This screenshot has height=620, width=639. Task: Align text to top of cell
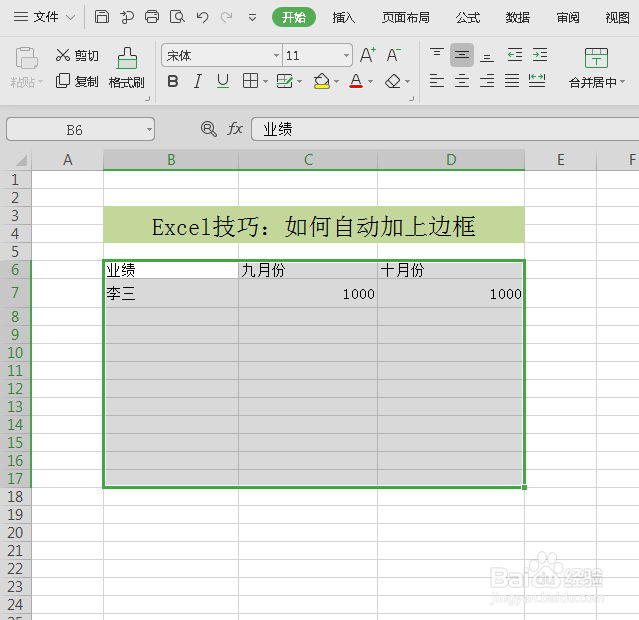pyautogui.click(x=437, y=54)
